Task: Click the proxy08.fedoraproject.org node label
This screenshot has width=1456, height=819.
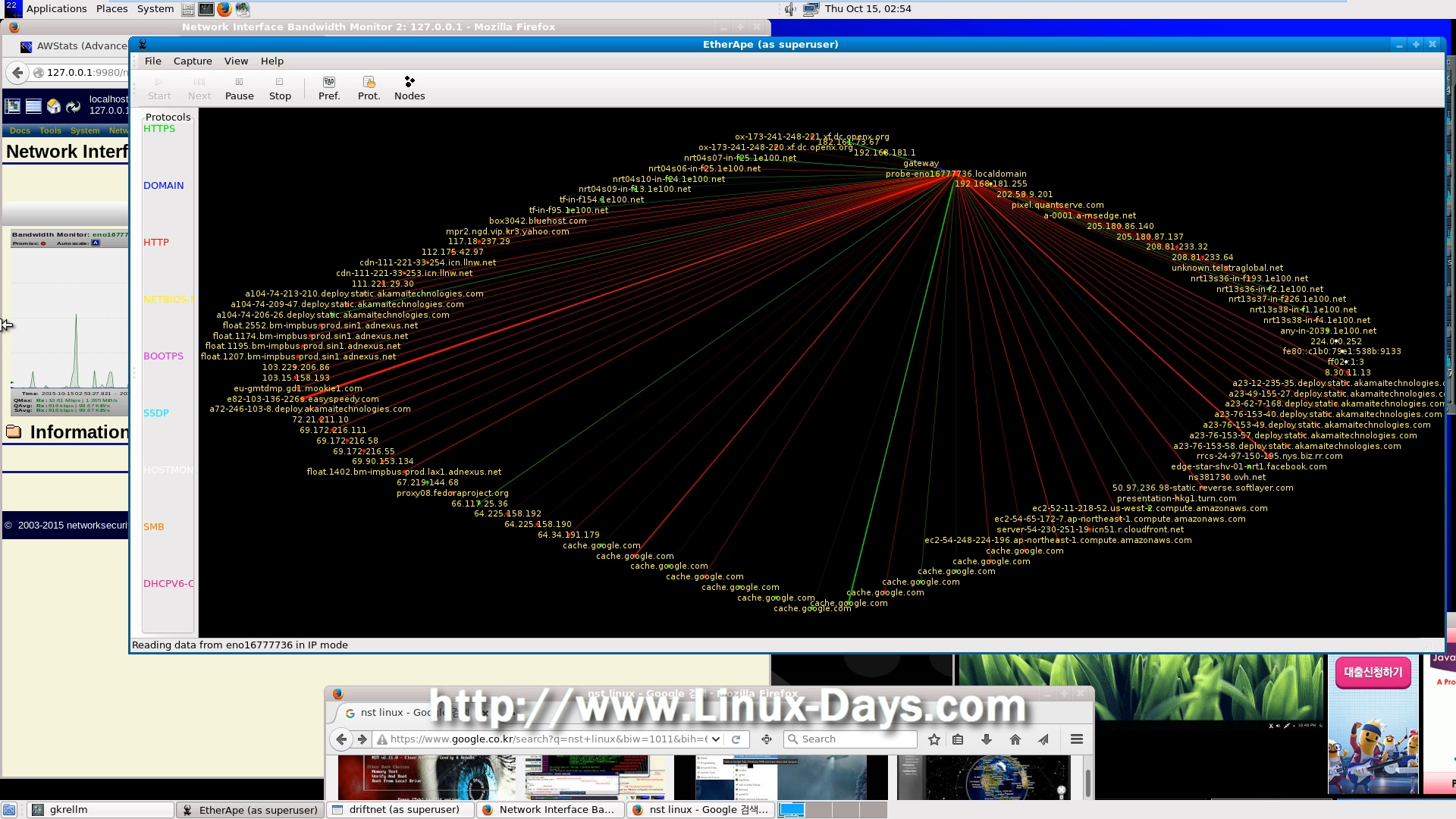Action: pos(452,493)
